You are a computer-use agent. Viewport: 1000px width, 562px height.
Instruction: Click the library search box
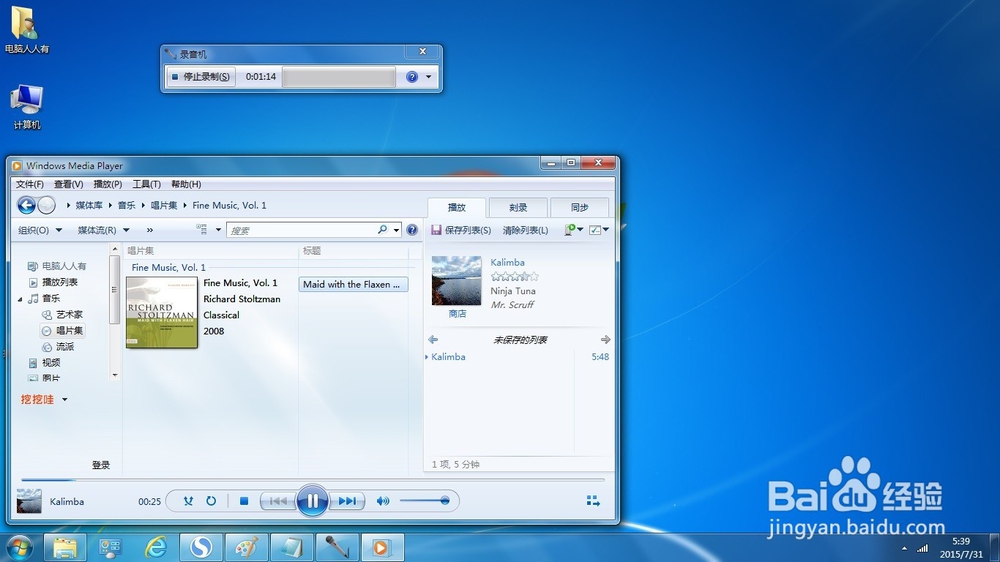point(302,230)
